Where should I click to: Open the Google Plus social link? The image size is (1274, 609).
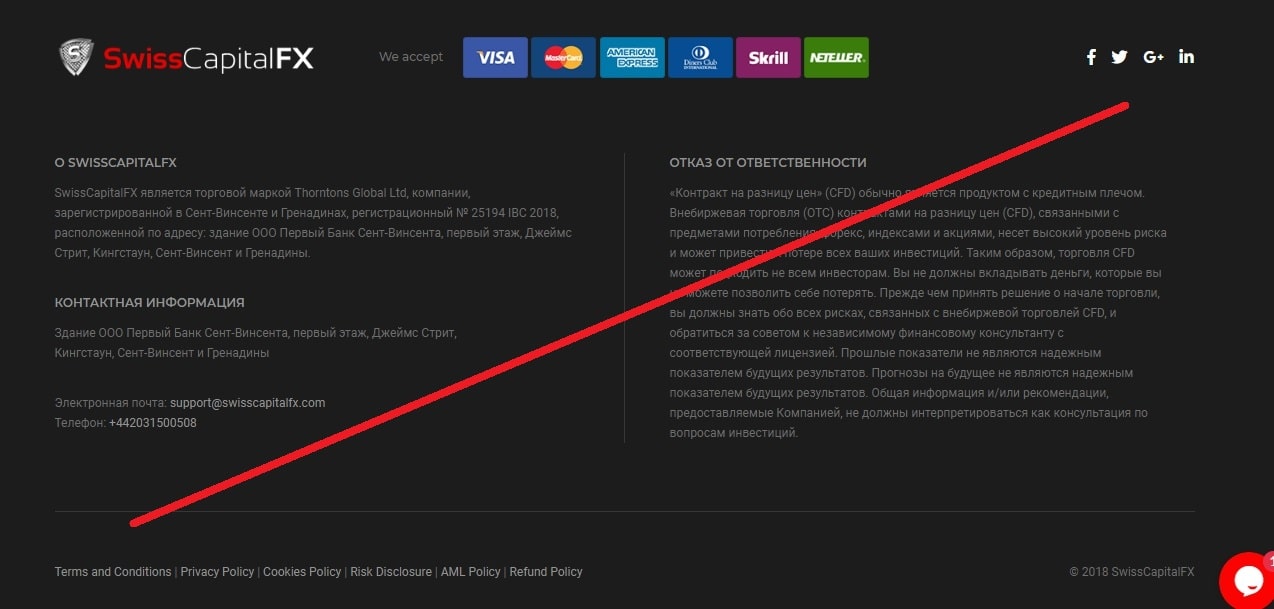[x=1153, y=57]
